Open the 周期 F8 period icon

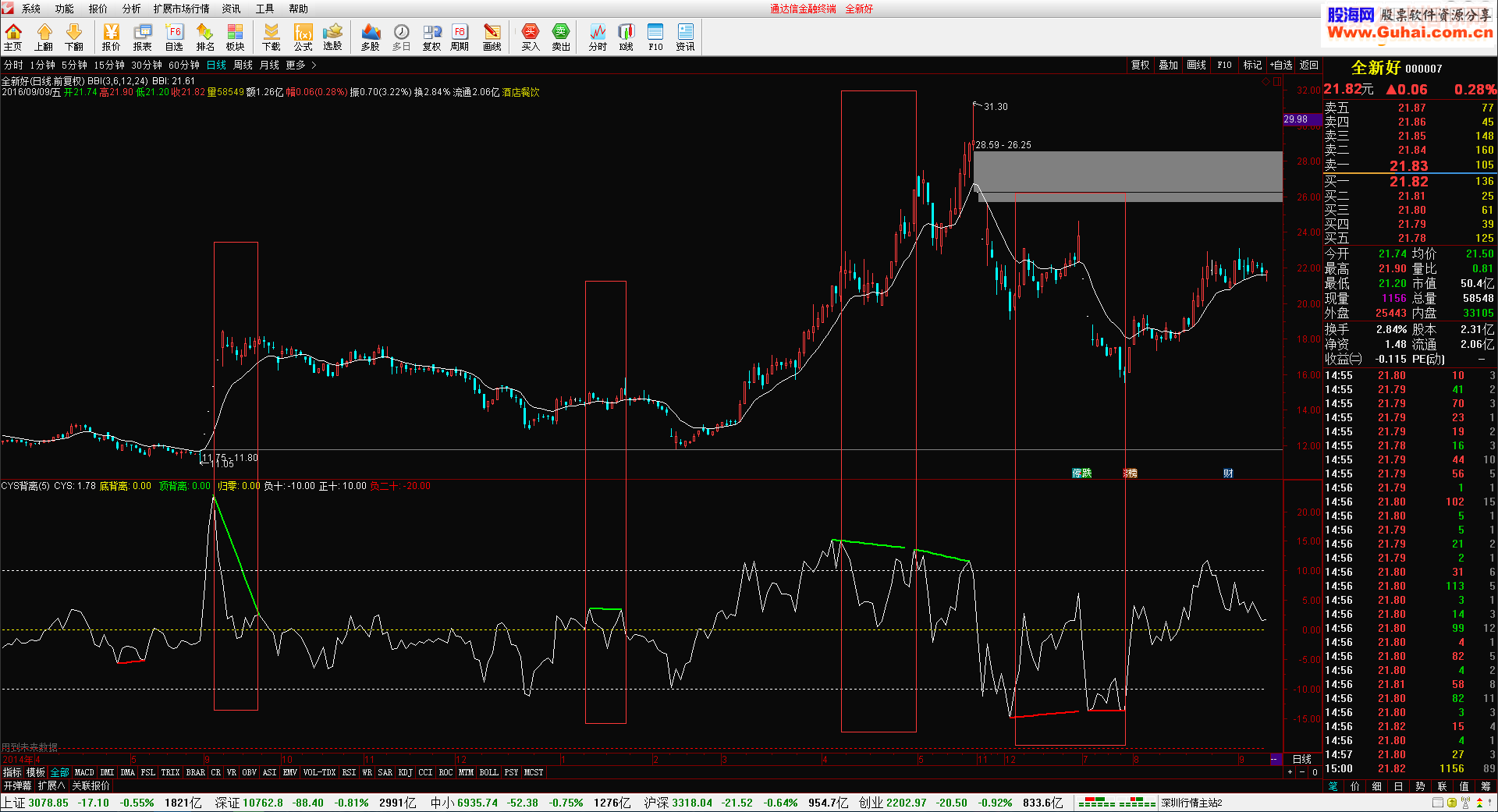pos(460,37)
